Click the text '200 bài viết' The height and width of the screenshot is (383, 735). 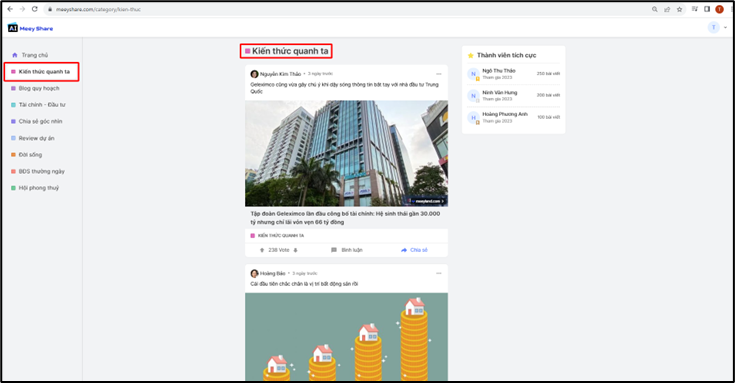(x=548, y=96)
